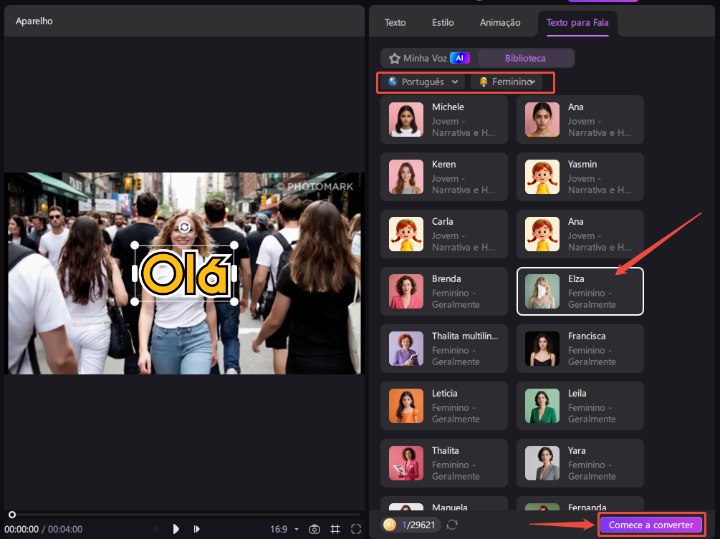Open the Português language dropdown

(x=423, y=82)
